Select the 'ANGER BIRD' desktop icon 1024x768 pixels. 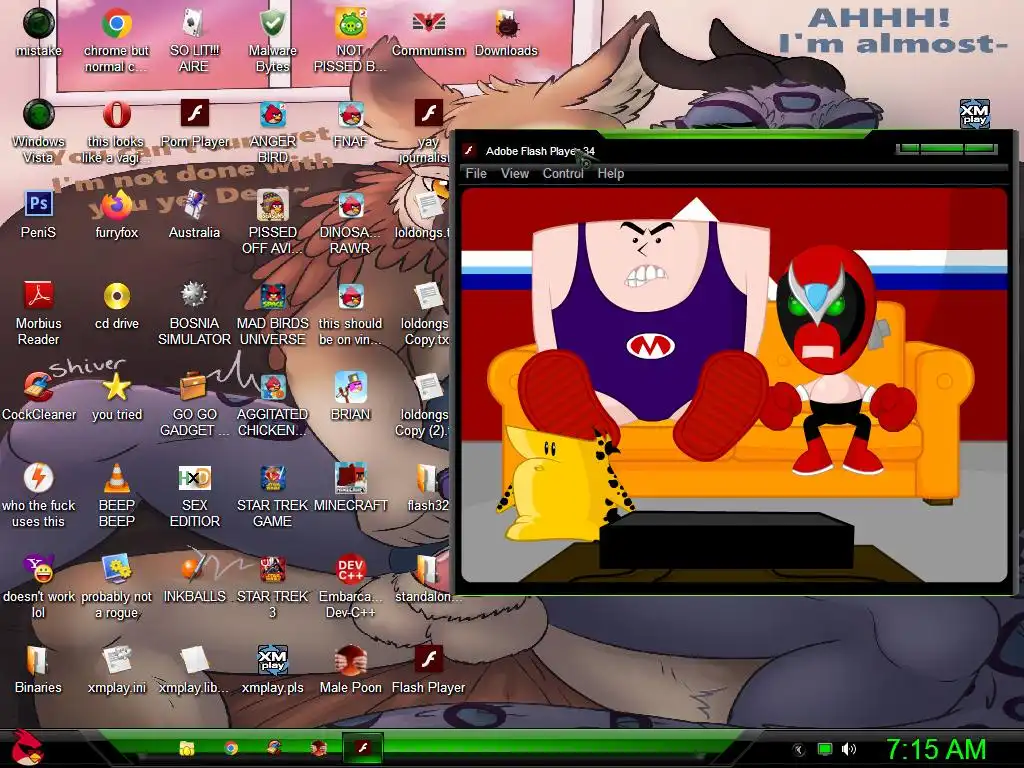point(272,131)
